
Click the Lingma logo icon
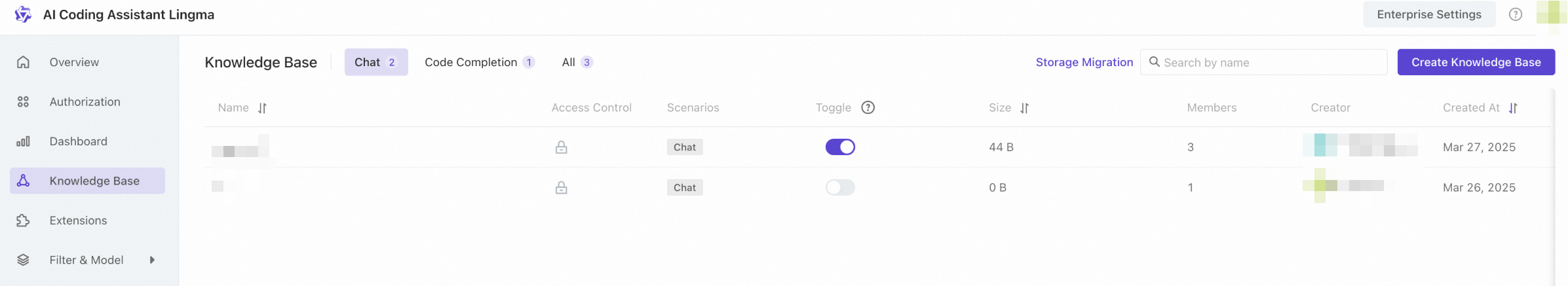[23, 14]
